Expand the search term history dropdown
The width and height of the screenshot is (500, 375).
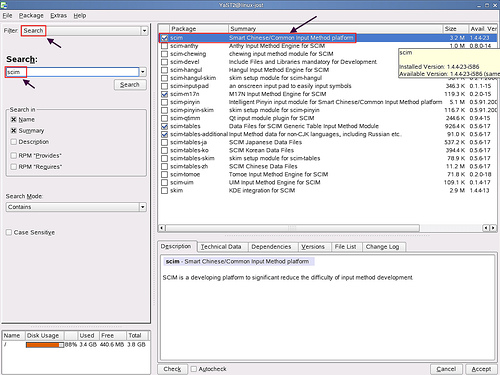click(143, 72)
